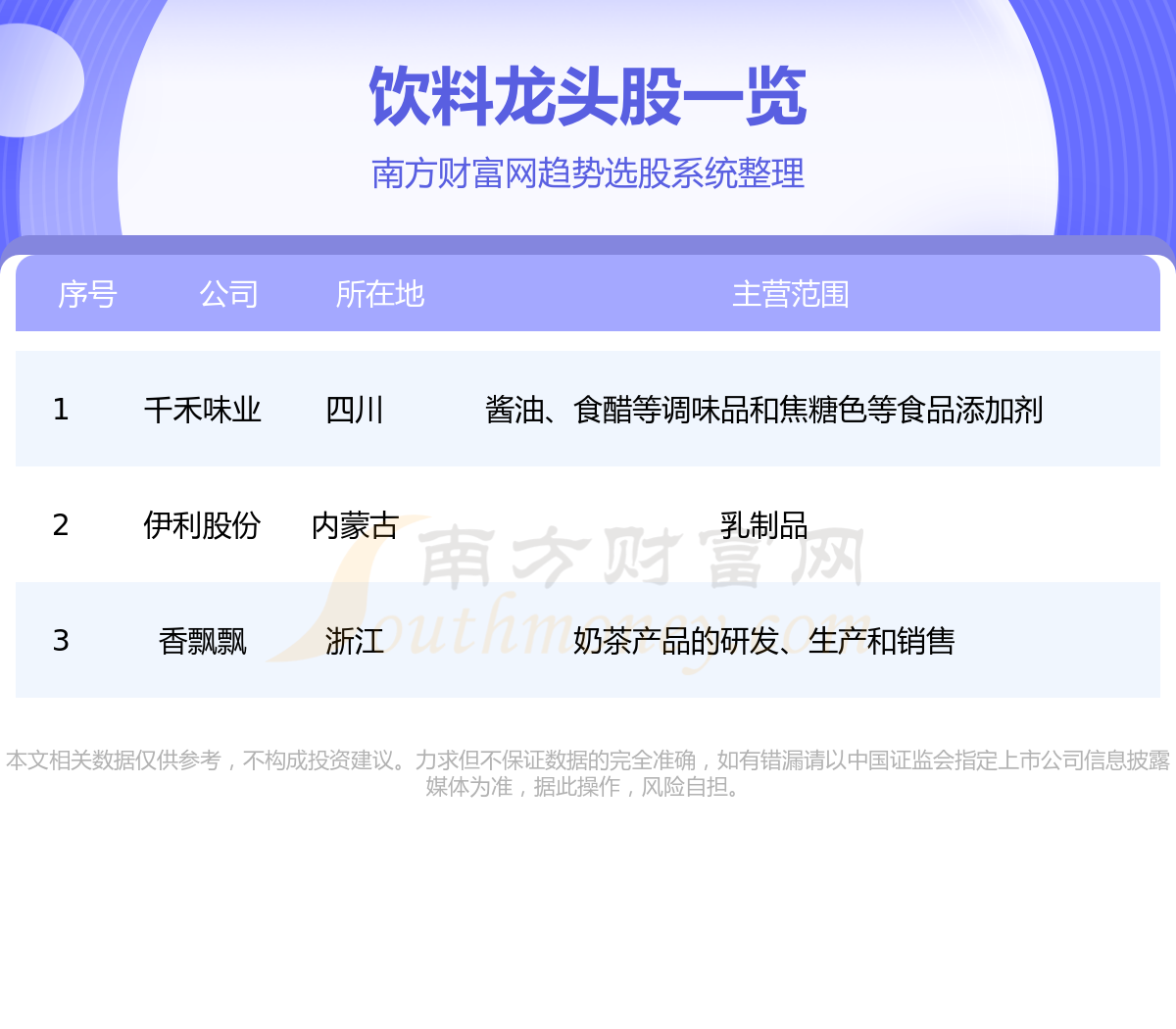The width and height of the screenshot is (1176, 1029).
Task: Click the location cell 浙江
Action: pyautogui.click(x=355, y=641)
